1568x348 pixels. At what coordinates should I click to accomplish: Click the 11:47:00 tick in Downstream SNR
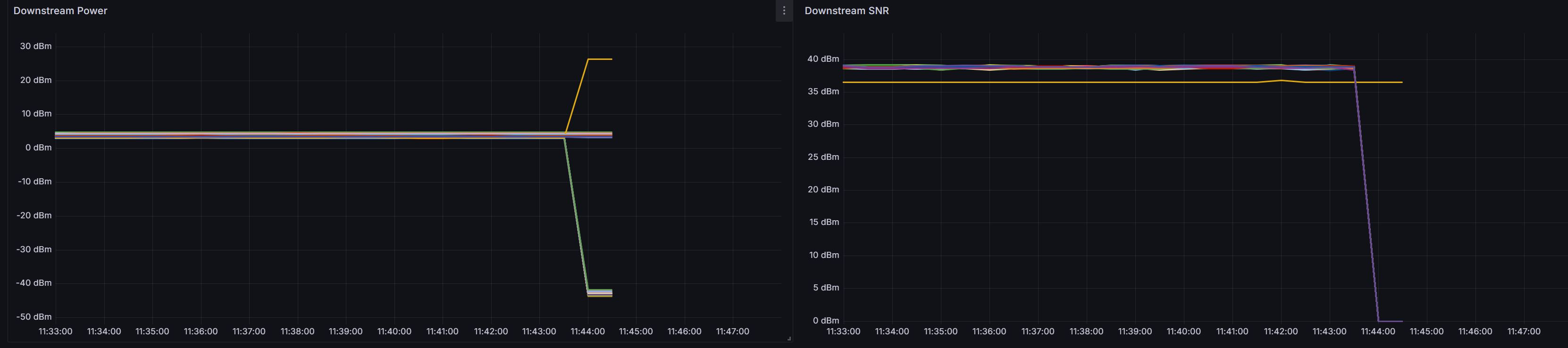click(x=1524, y=331)
